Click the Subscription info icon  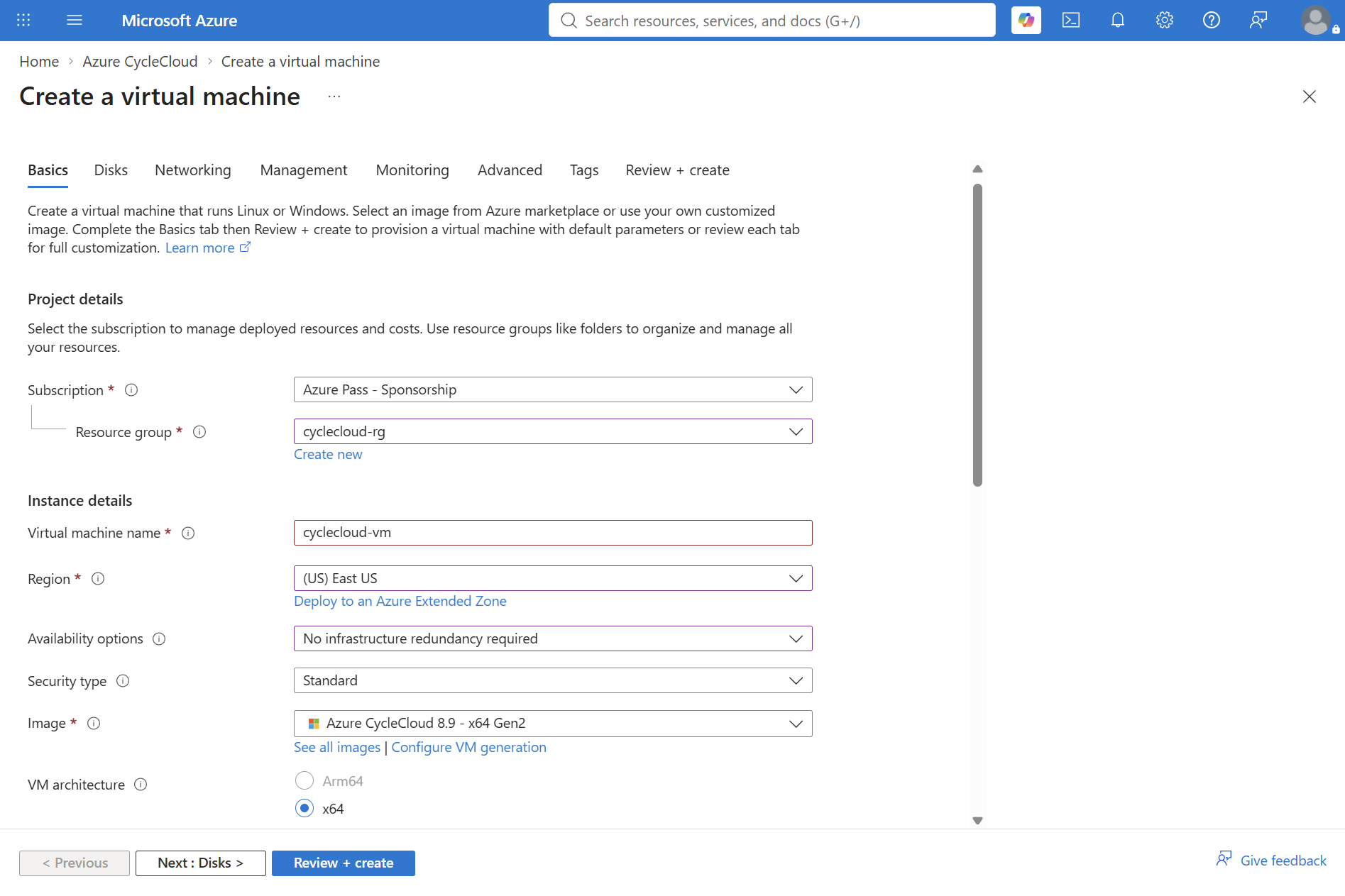coord(131,390)
